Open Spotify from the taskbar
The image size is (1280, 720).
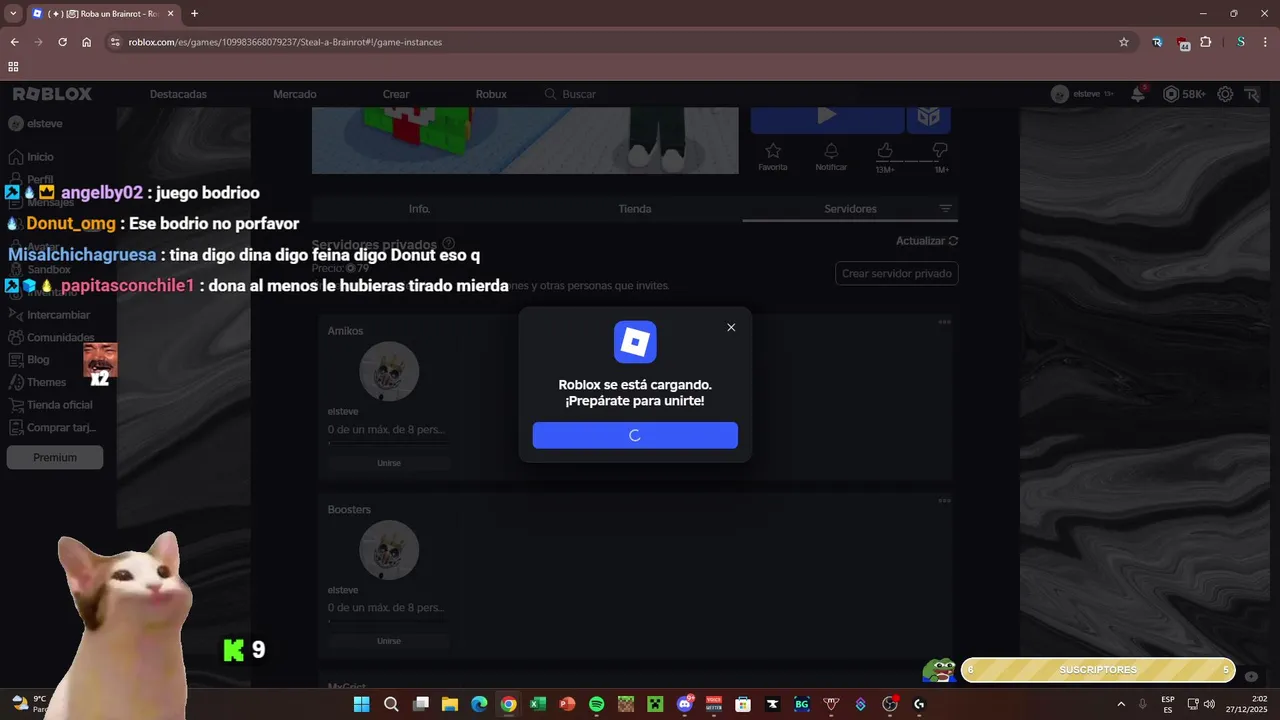click(596, 704)
